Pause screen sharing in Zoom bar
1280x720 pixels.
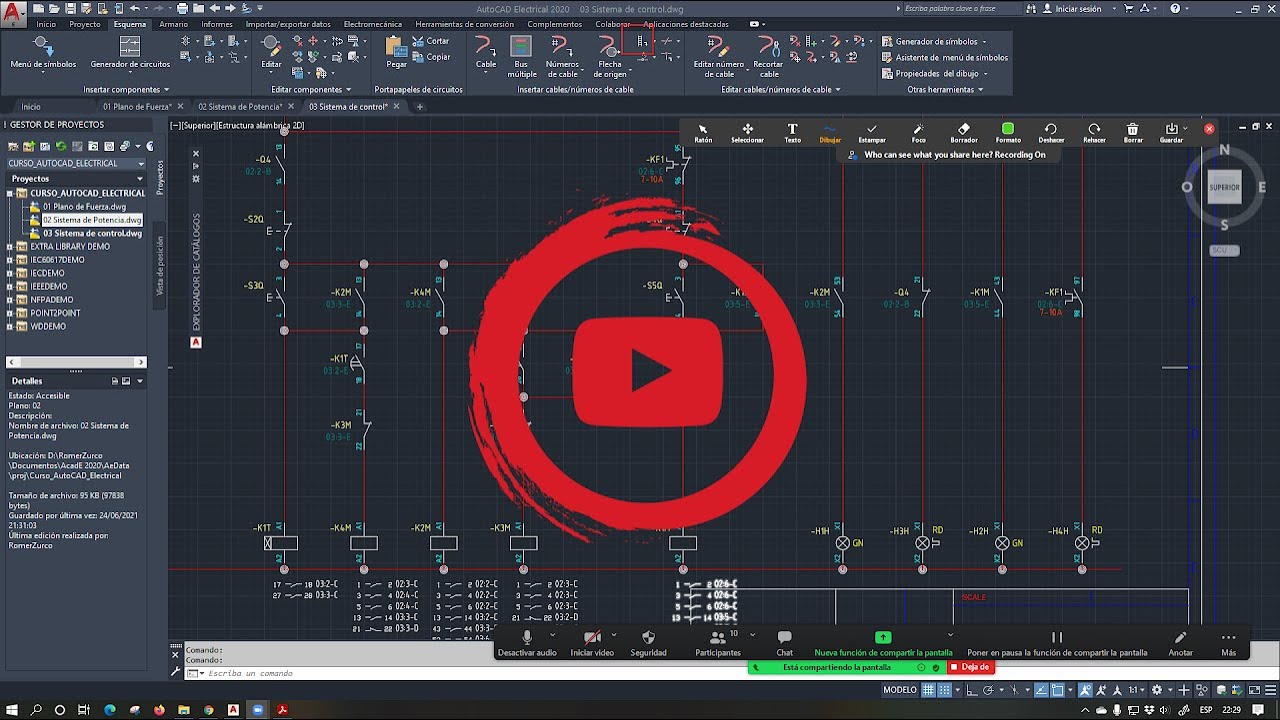pyautogui.click(x=1057, y=643)
